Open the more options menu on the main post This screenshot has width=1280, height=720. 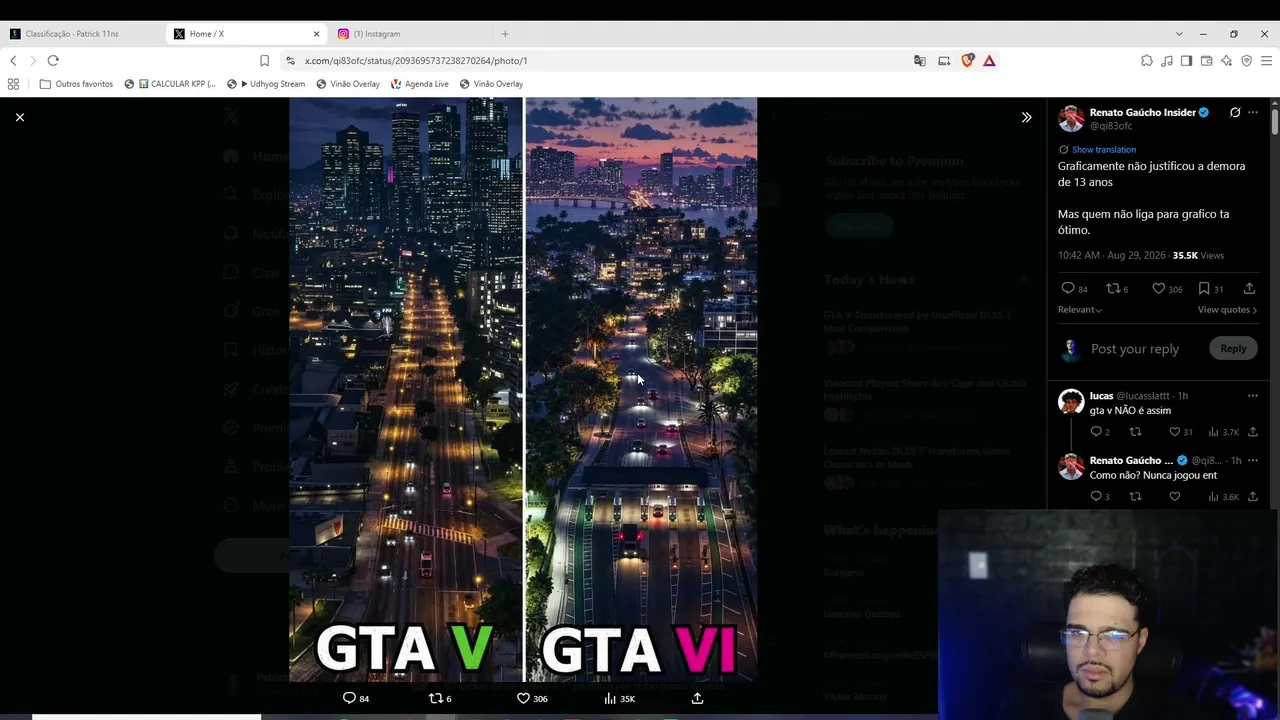coord(1253,112)
